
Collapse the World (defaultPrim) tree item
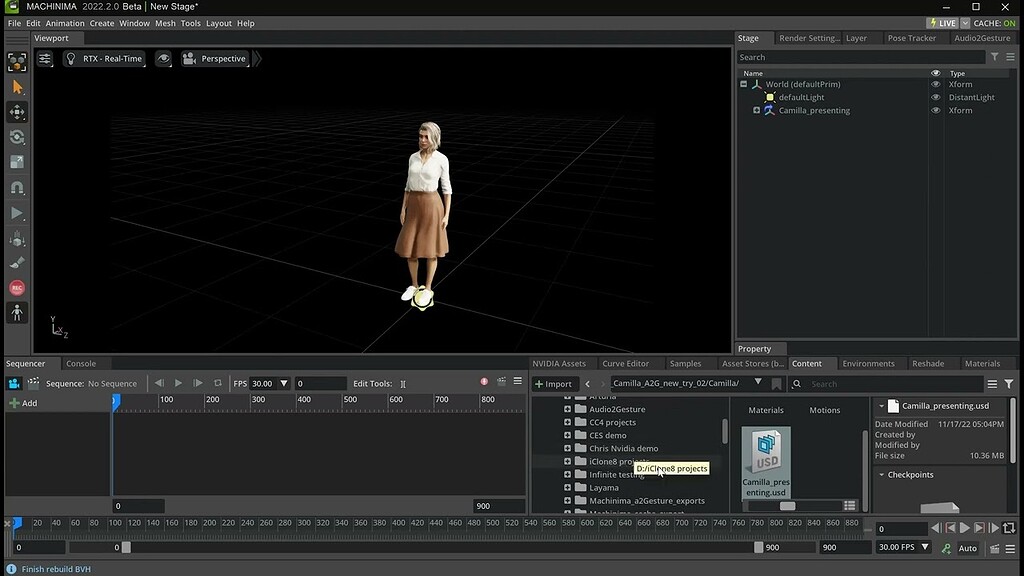pyautogui.click(x=742, y=84)
